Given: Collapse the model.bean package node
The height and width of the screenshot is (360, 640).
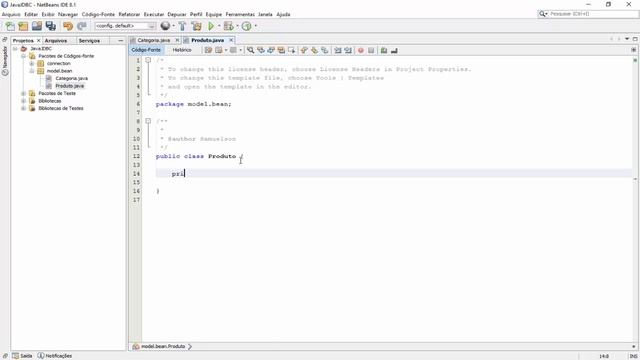Looking at the screenshot, I should [x=32, y=71].
